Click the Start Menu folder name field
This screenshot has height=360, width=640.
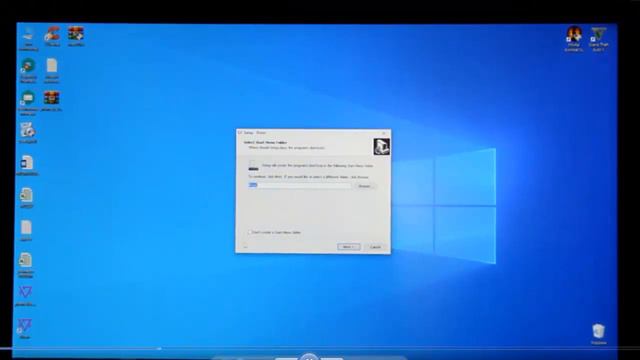coord(299,186)
